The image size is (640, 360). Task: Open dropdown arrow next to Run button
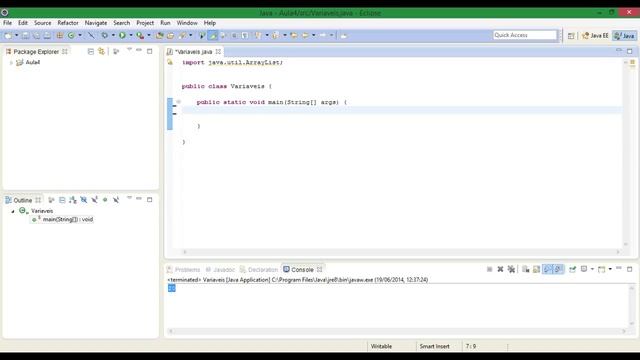pyautogui.click(x=131, y=36)
